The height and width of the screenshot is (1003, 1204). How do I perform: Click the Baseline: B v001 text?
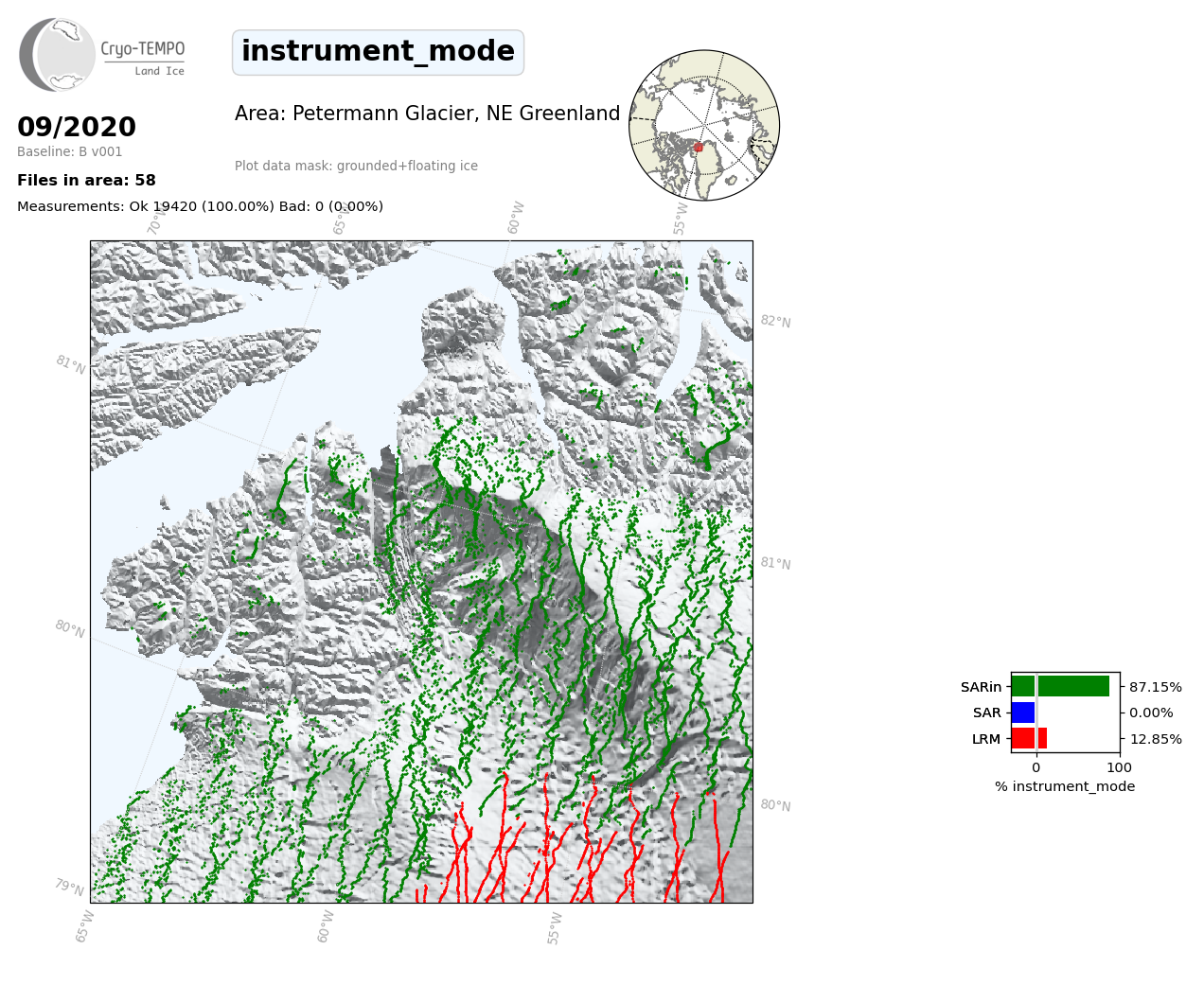click(69, 151)
